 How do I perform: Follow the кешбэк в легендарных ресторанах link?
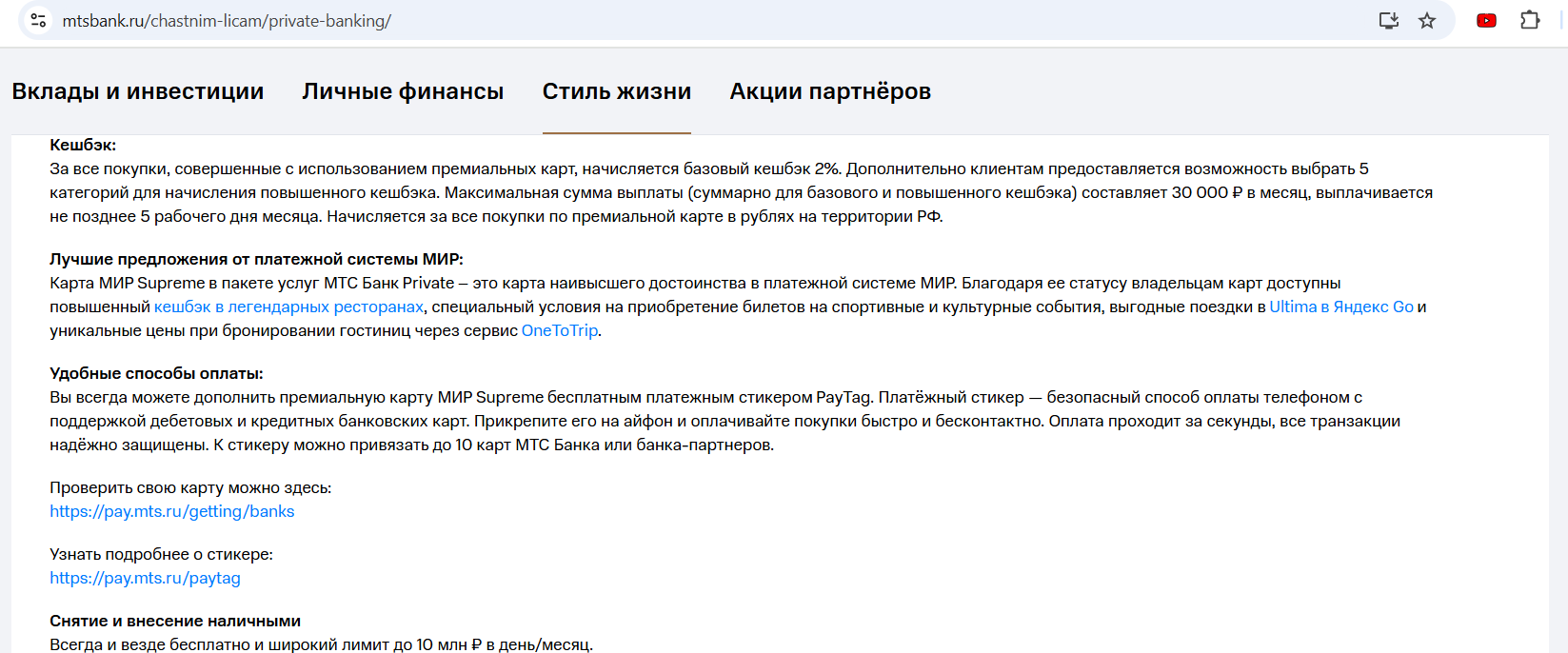coord(288,307)
